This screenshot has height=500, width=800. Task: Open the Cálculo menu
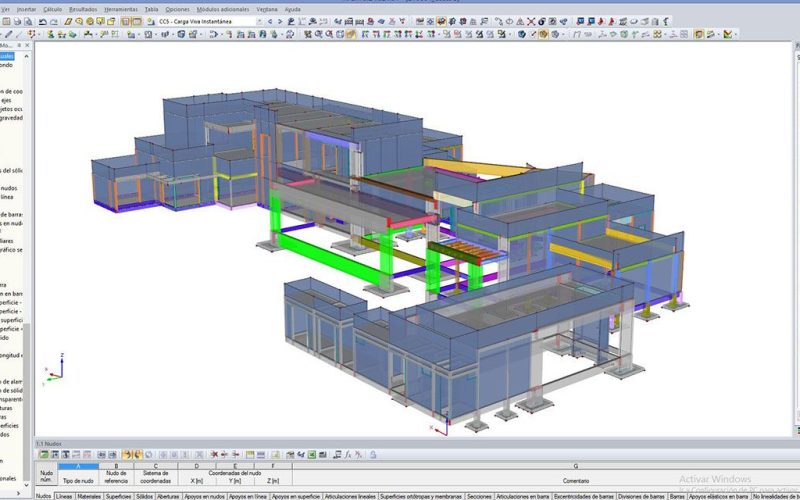pyautogui.click(x=53, y=9)
